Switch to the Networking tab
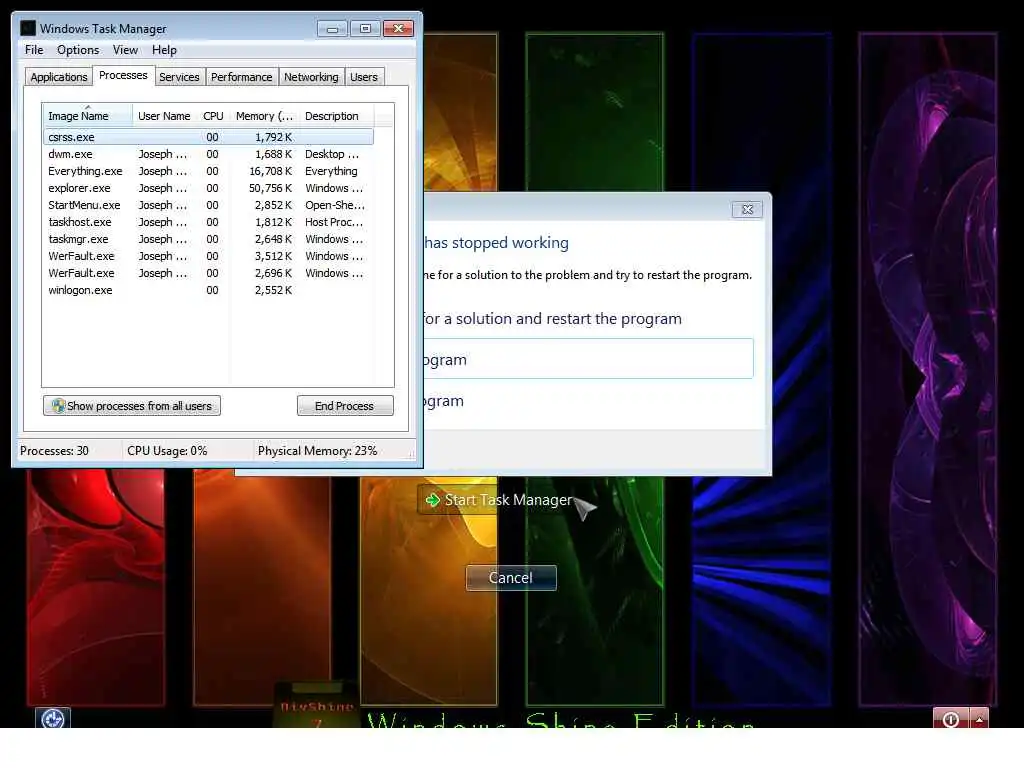 click(x=311, y=77)
